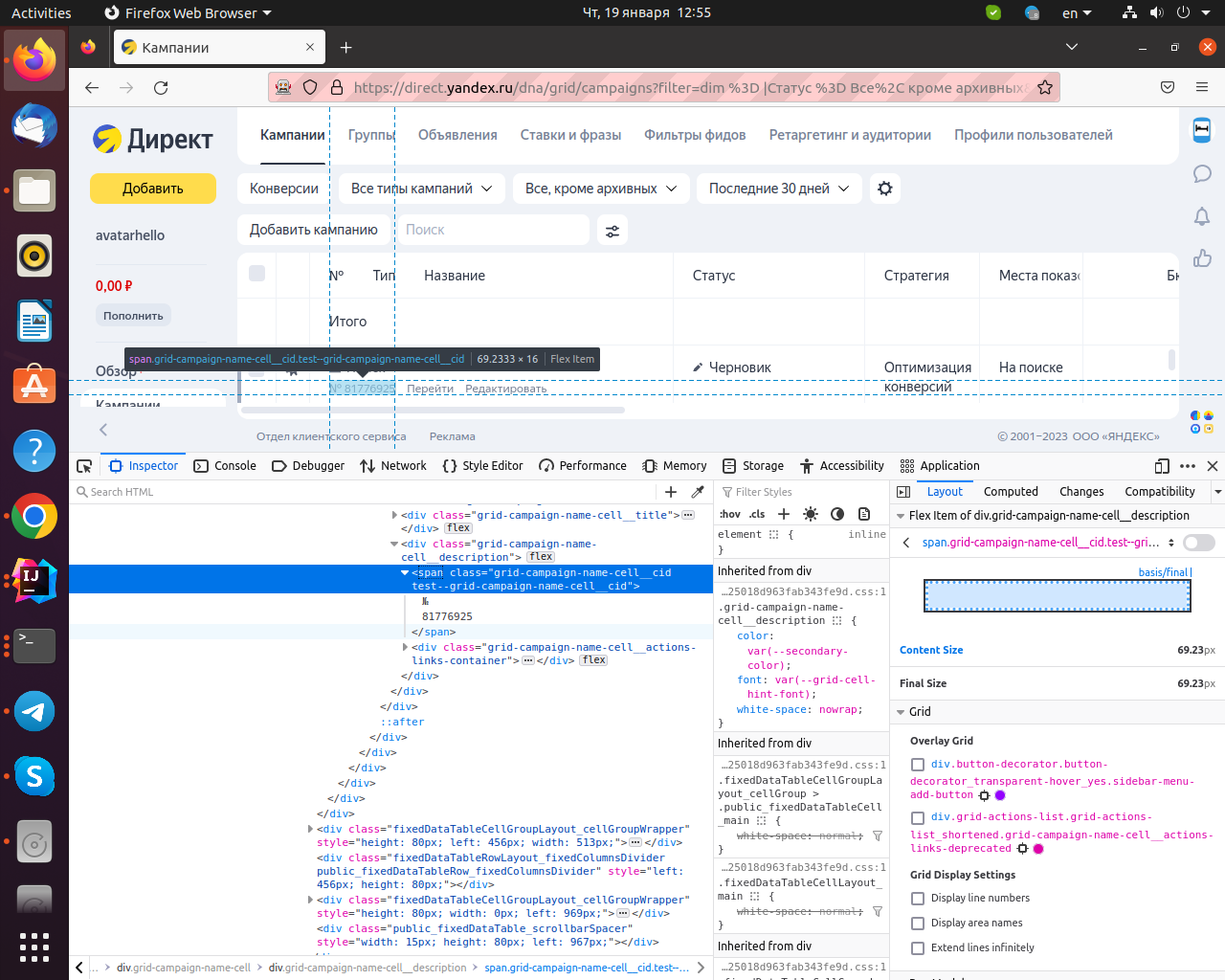Click the element picker icon in DevTools
Viewport: 1225px width, 980px height.
(x=84, y=466)
